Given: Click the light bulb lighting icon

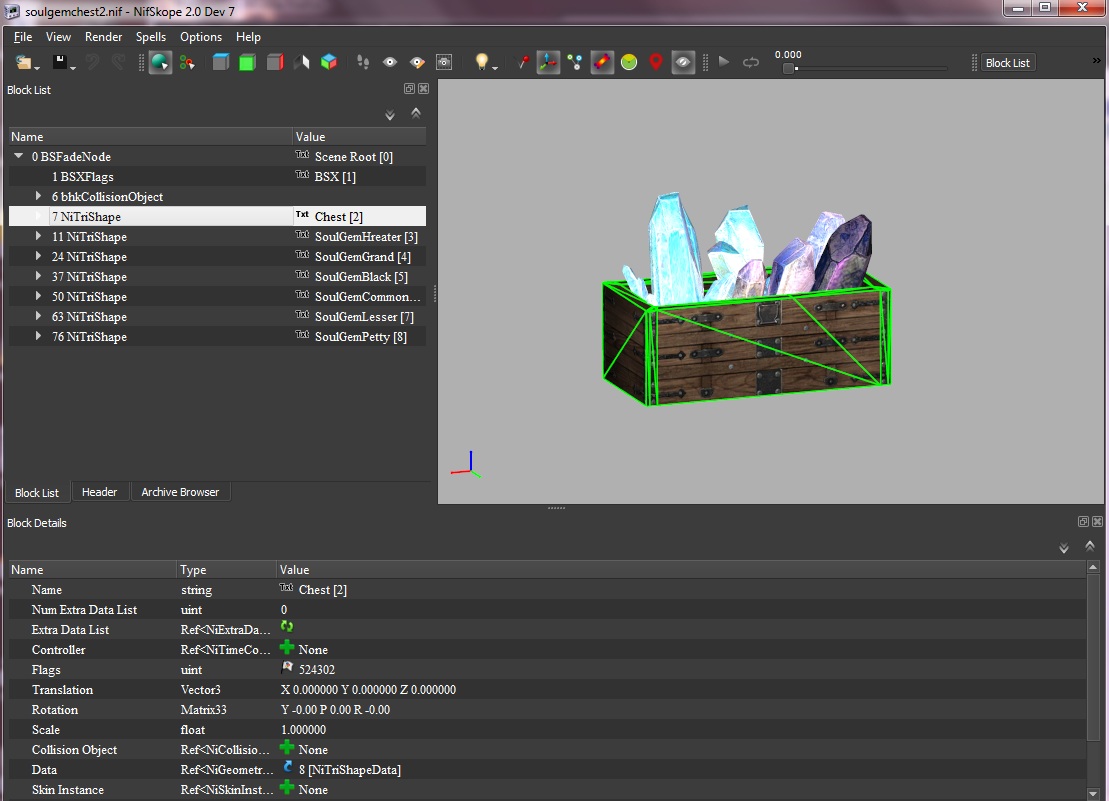Looking at the screenshot, I should click(484, 63).
